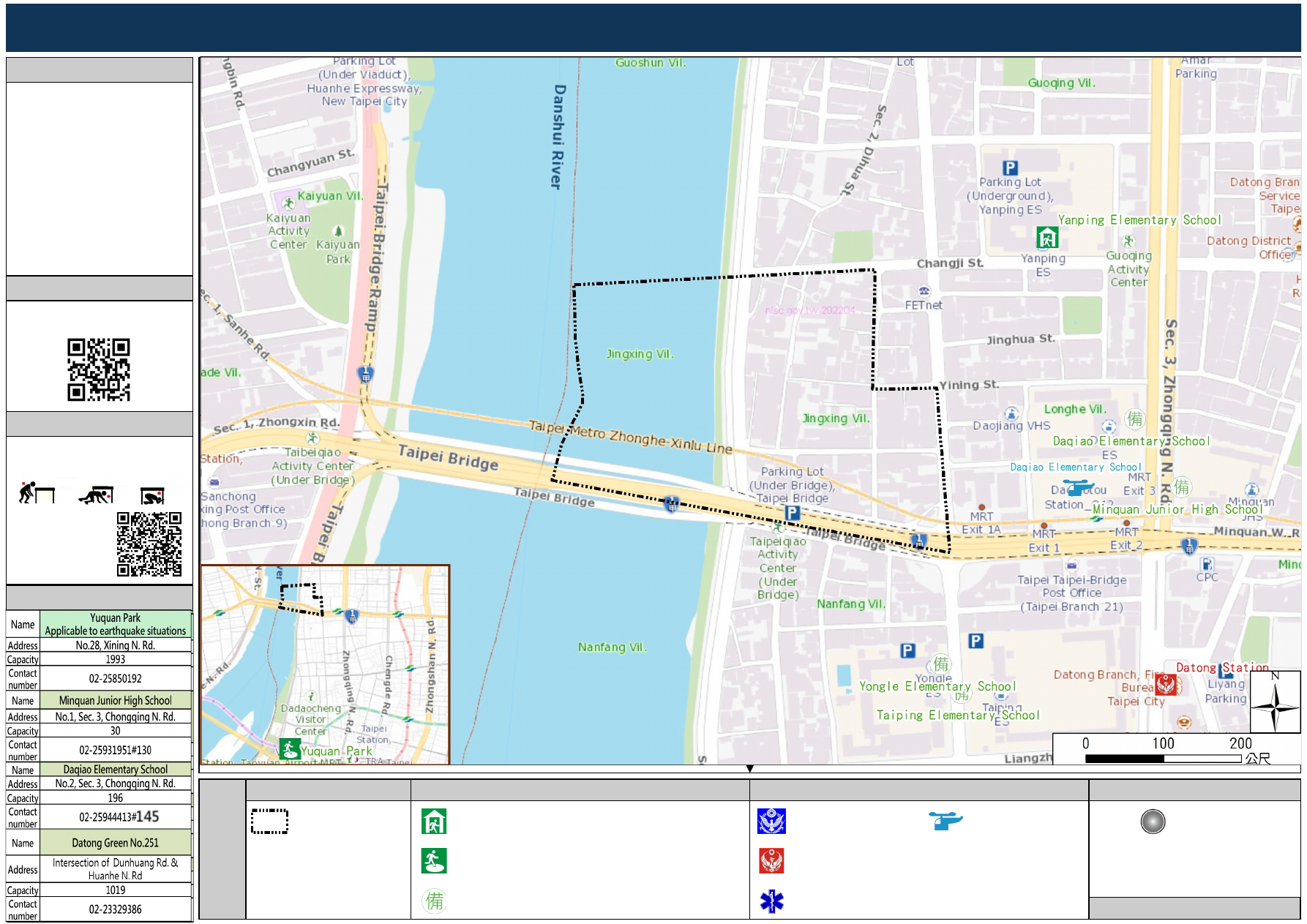1307x924 pixels.
Task: Click the Yuquan Park evacuation icon in inset map
Action: pyautogui.click(x=290, y=749)
